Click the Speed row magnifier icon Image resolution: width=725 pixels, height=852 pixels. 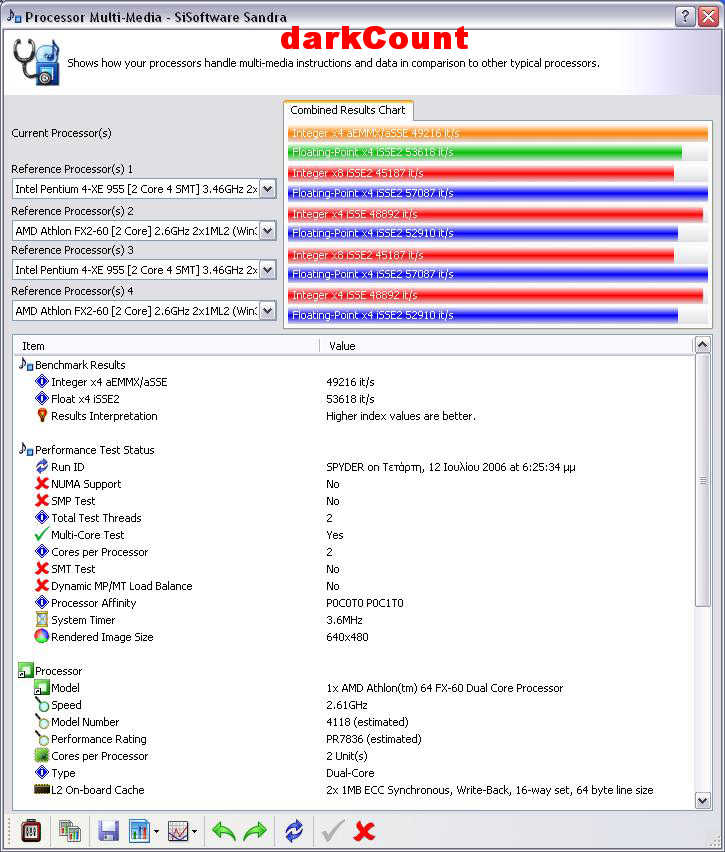[42, 705]
